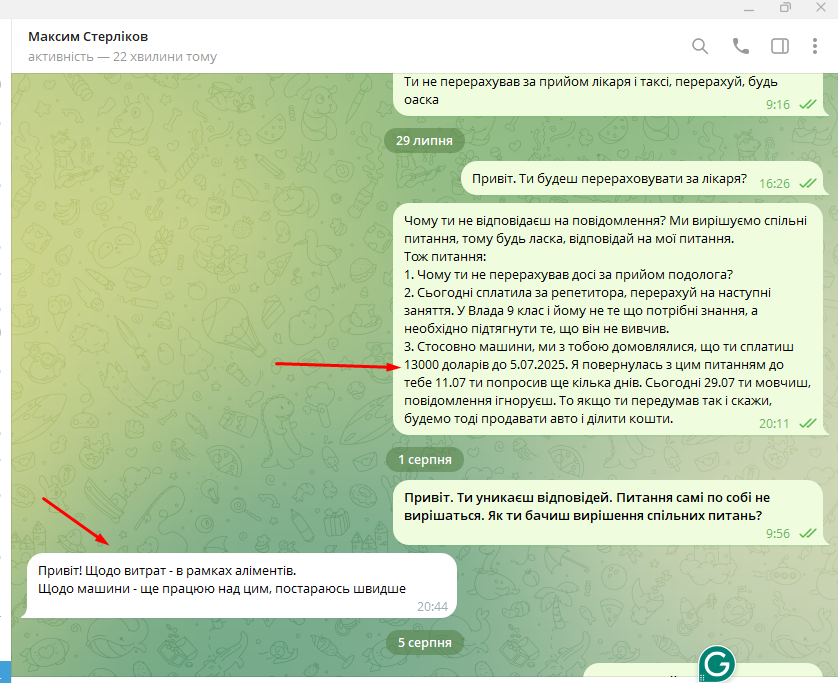The image size is (838, 683).
Task: Open the three-dot chat menu
Action: (814, 46)
